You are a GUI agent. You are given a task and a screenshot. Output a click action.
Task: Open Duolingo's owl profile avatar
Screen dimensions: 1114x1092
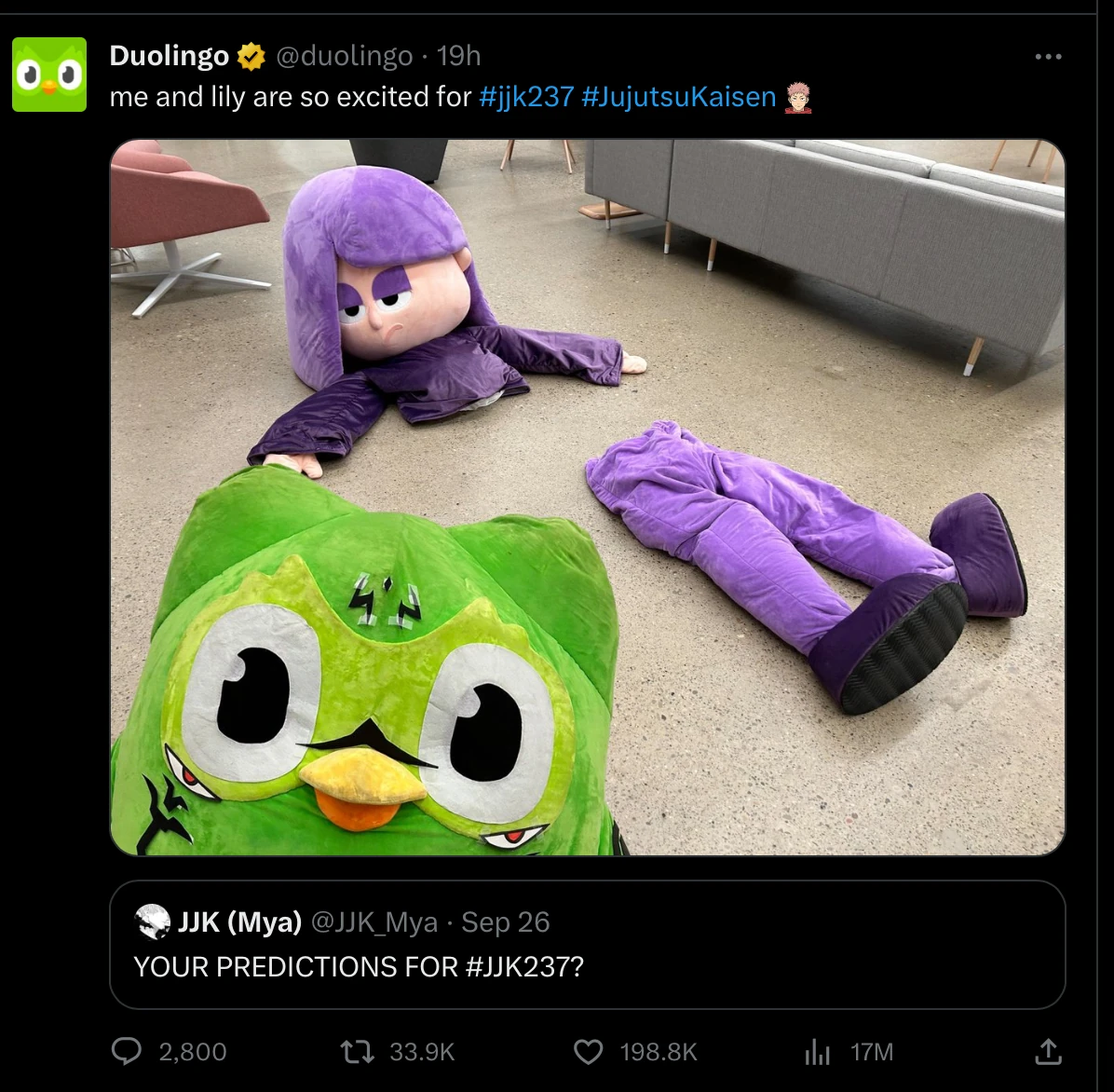coord(48,74)
